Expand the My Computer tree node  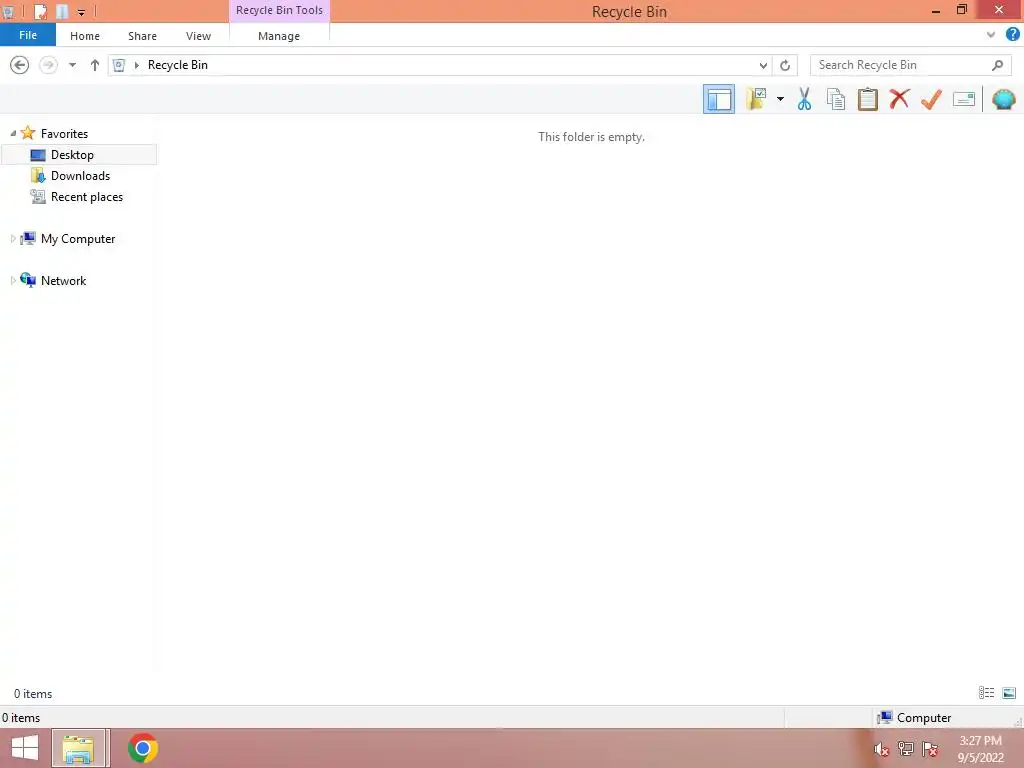(x=13, y=239)
